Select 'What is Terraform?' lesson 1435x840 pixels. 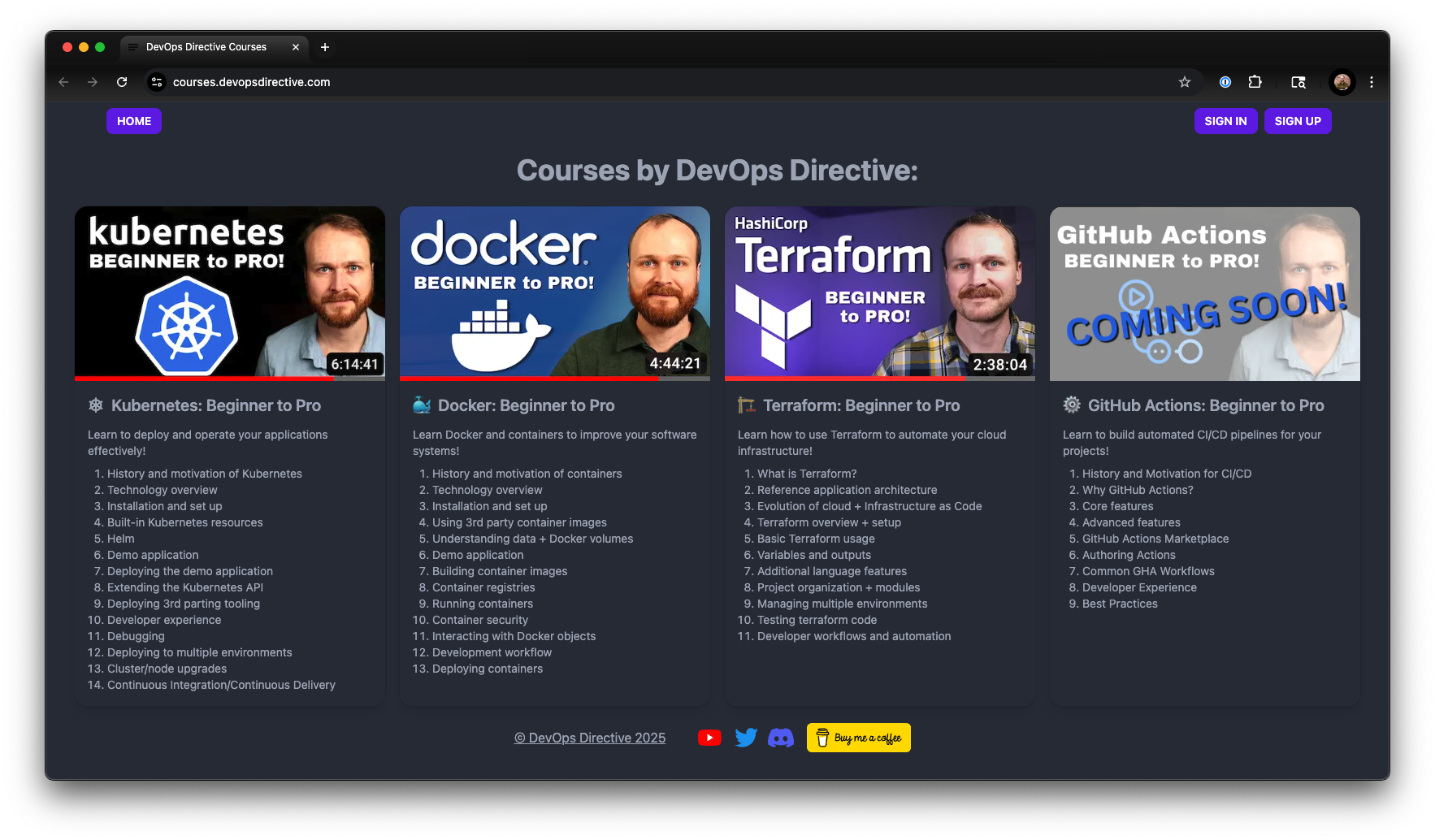tap(807, 474)
